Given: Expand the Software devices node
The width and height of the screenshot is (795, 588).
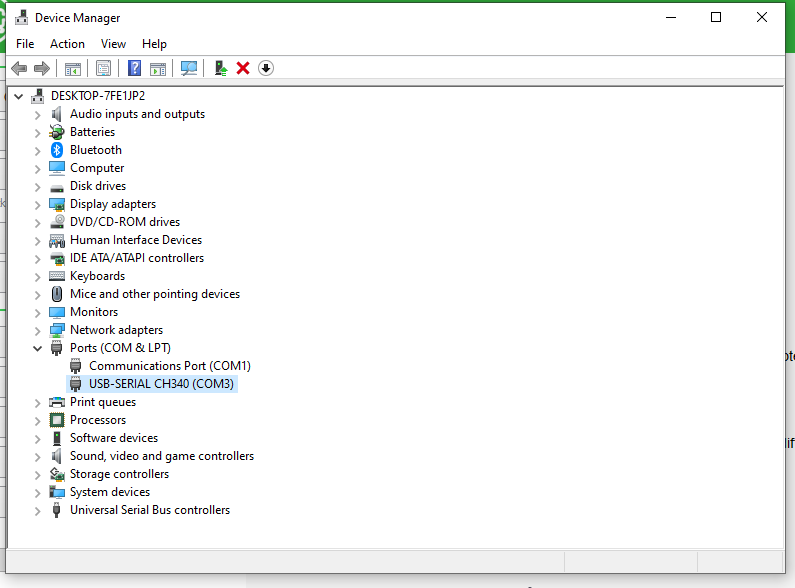Looking at the screenshot, I should [x=38, y=438].
